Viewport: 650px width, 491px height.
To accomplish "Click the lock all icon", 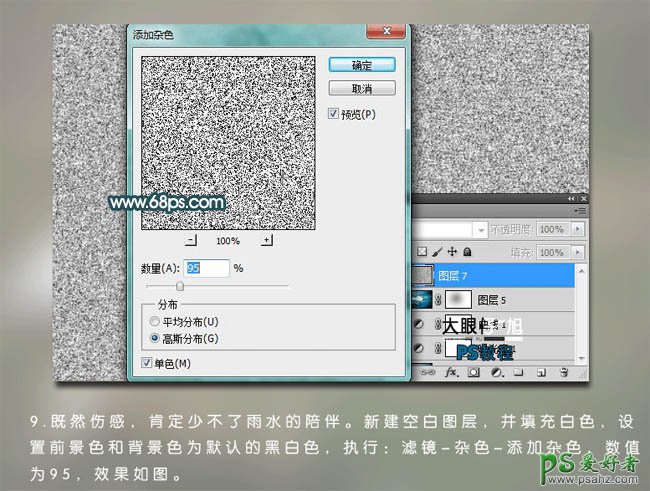I will click(x=469, y=250).
